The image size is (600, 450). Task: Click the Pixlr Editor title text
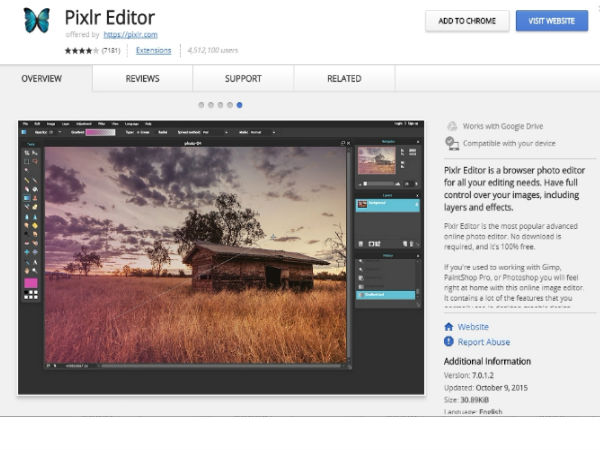pyautogui.click(x=109, y=18)
